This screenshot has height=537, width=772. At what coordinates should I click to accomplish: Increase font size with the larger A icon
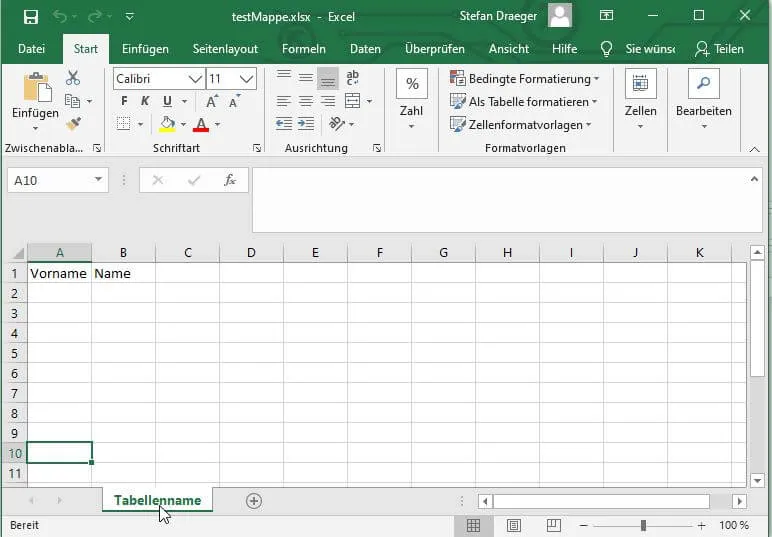(x=212, y=101)
